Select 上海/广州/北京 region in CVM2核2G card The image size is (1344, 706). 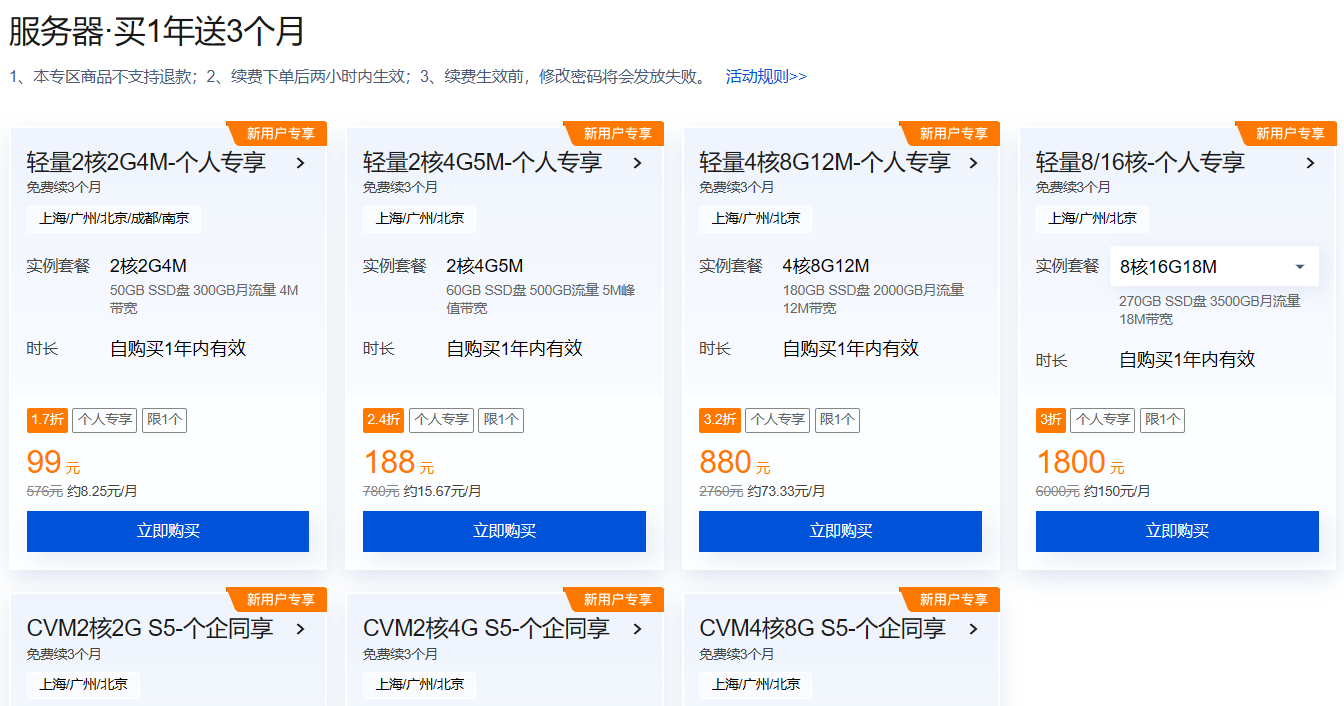click(84, 685)
